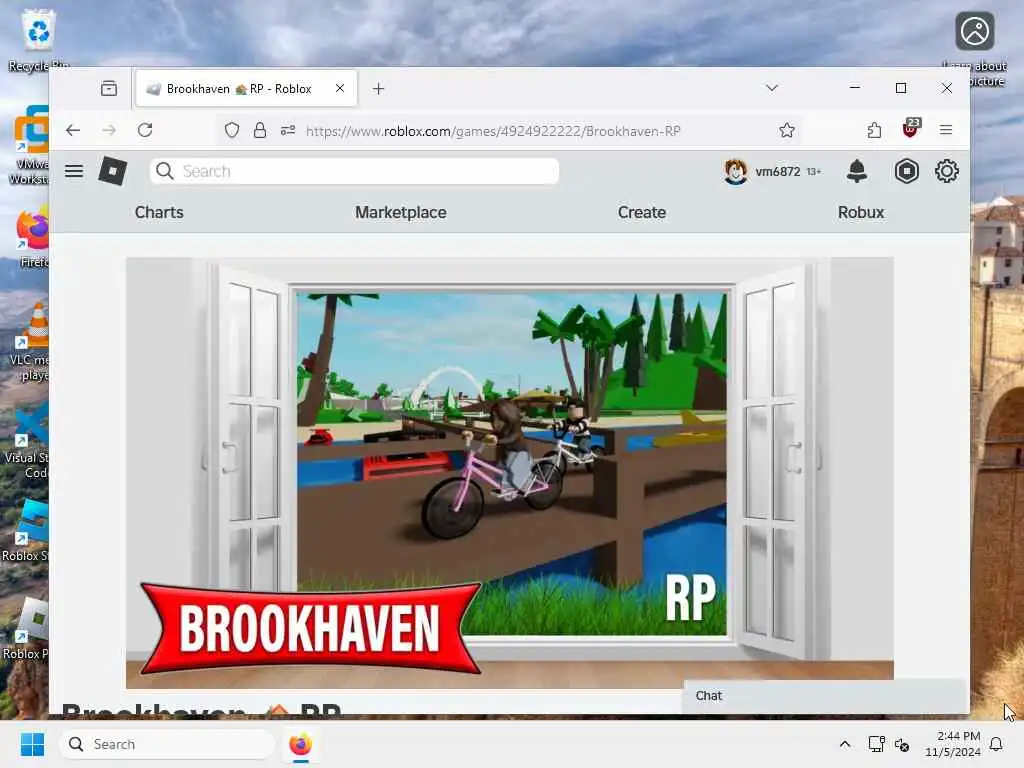The height and width of the screenshot is (768, 1024).
Task: Open the Roblox hamburger navigation menu
Action: (74, 171)
